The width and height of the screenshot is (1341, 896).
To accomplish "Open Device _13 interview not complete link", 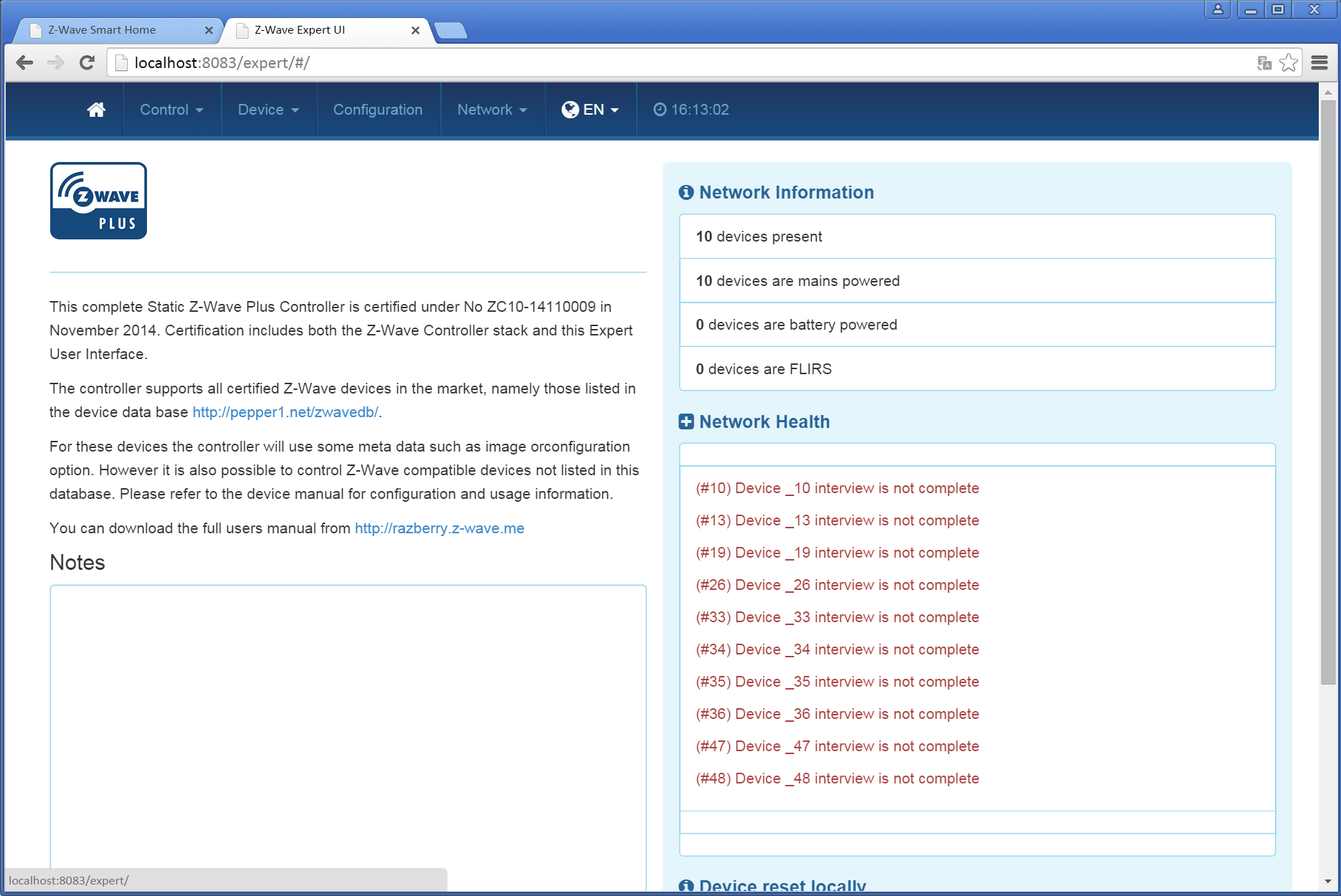I will point(837,520).
